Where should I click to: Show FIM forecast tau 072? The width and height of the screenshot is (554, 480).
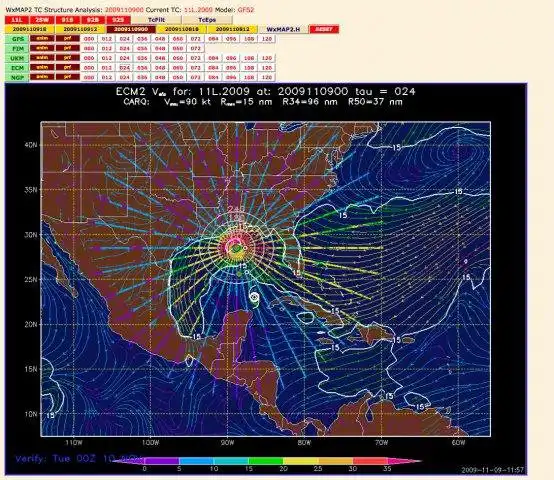tap(195, 48)
